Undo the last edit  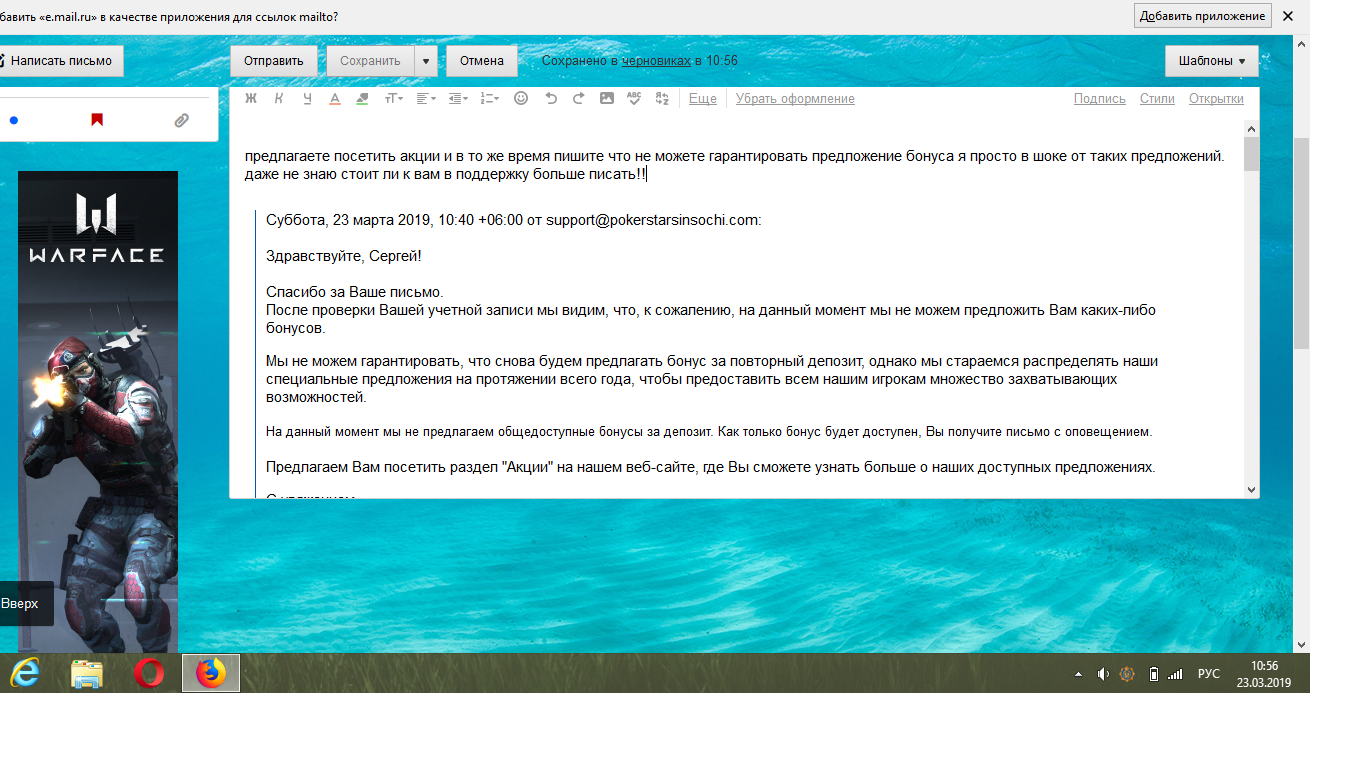tap(551, 99)
